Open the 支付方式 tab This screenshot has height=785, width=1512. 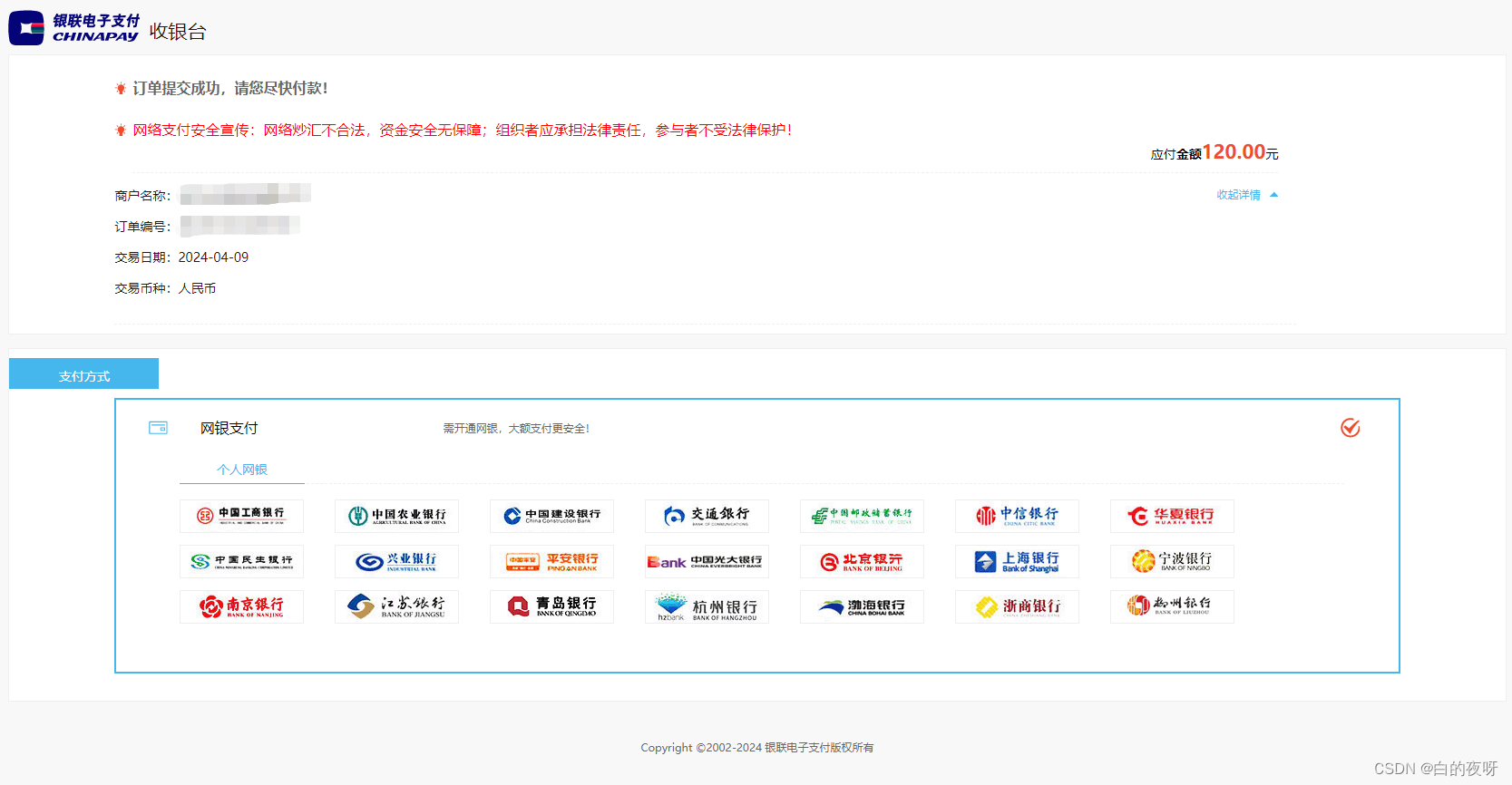click(x=83, y=374)
